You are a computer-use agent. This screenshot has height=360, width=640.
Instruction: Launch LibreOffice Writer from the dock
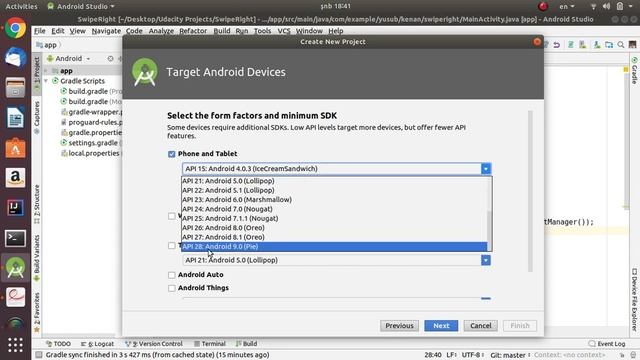coord(16,118)
